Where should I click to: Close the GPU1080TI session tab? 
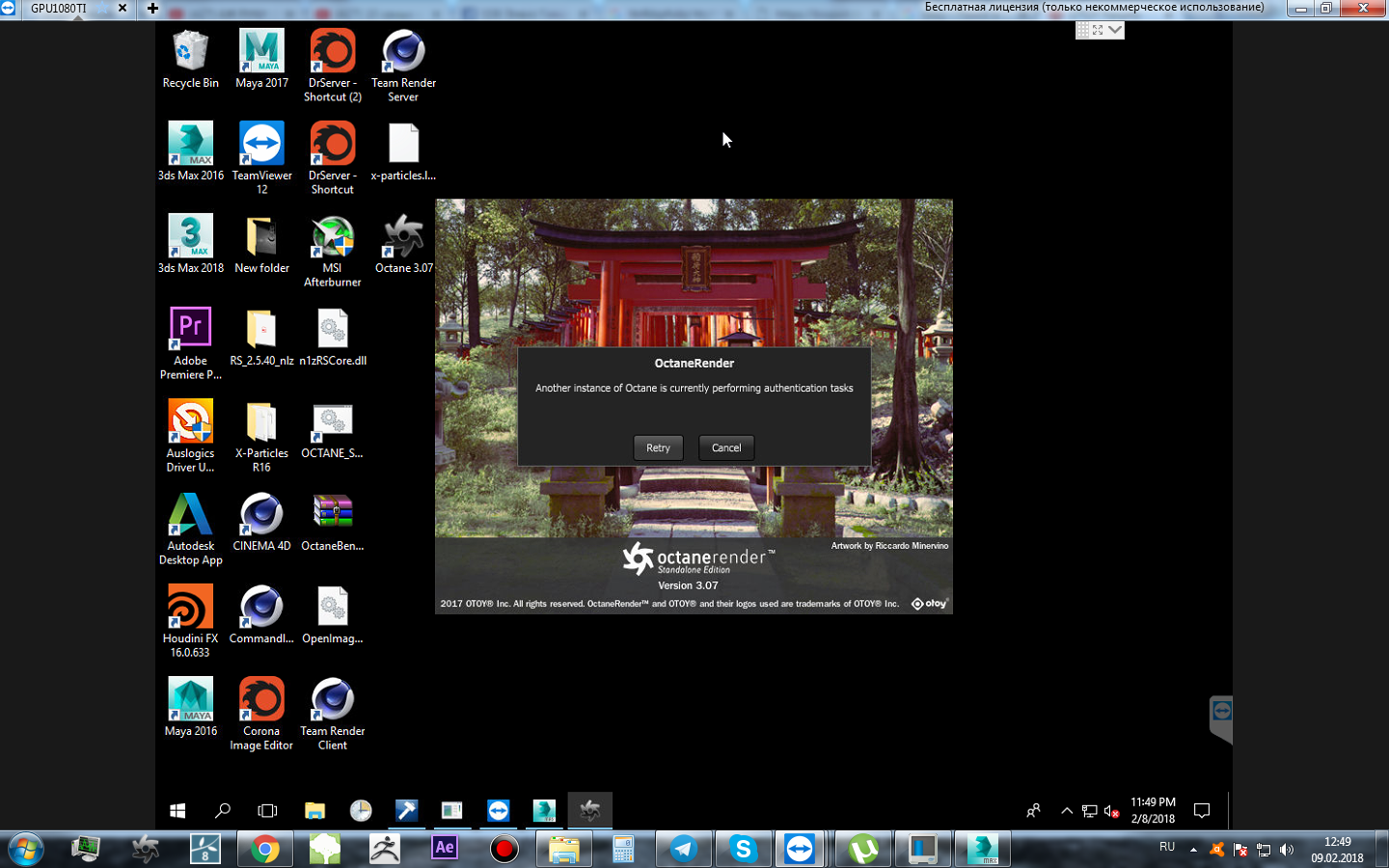[123, 8]
